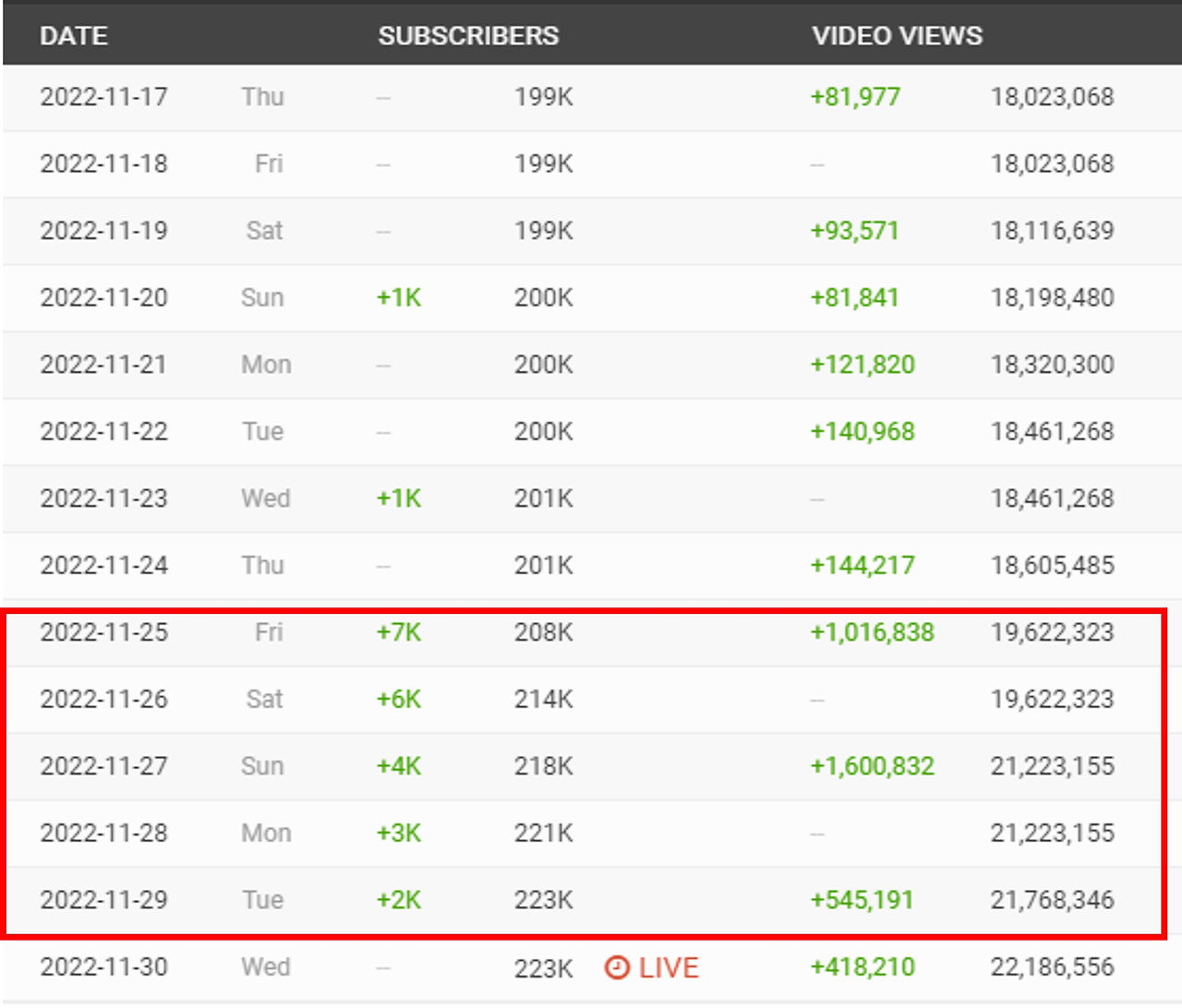
Task: Click the date 2022-11-20
Action: (103, 298)
